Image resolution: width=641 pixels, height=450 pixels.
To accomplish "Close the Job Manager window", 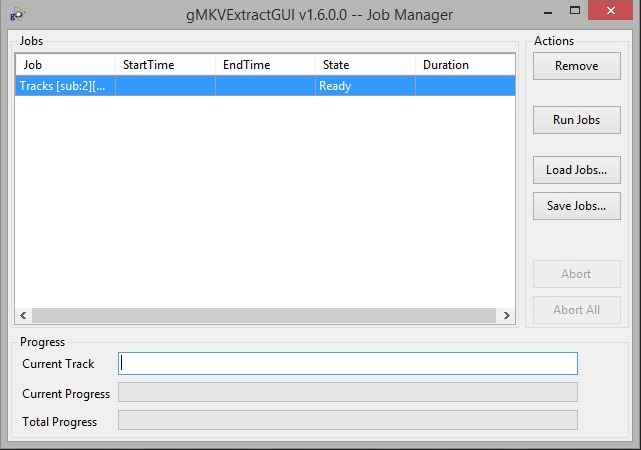I will (x=610, y=11).
